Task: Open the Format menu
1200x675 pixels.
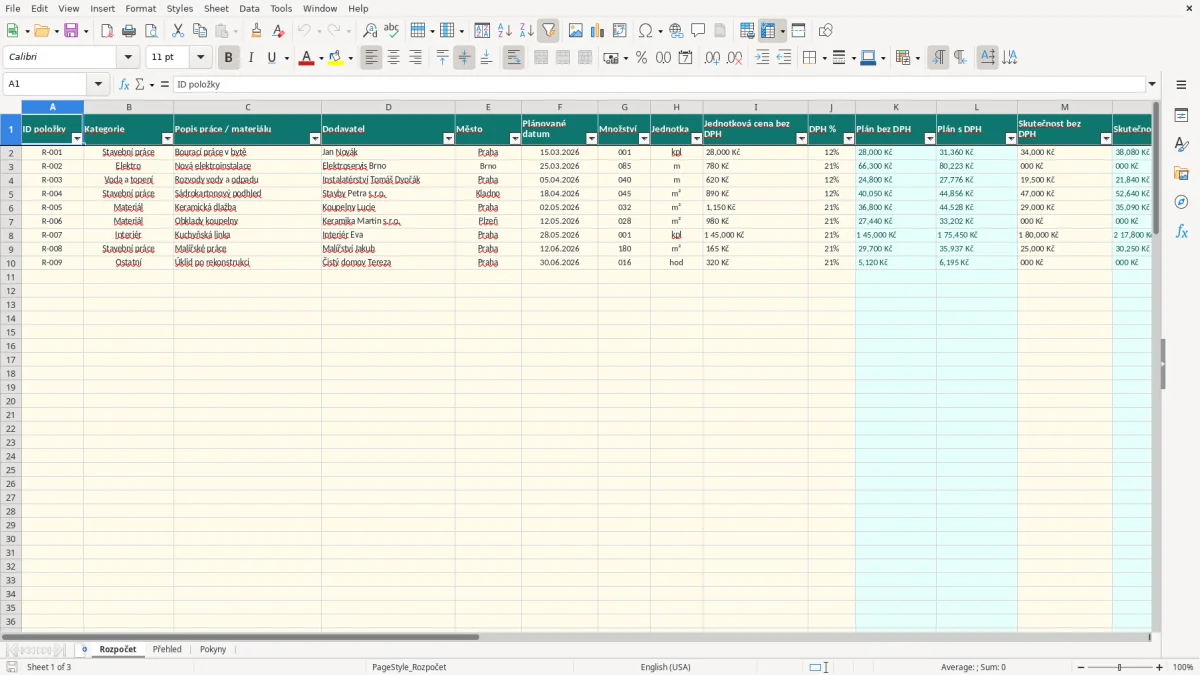Action: (x=140, y=8)
